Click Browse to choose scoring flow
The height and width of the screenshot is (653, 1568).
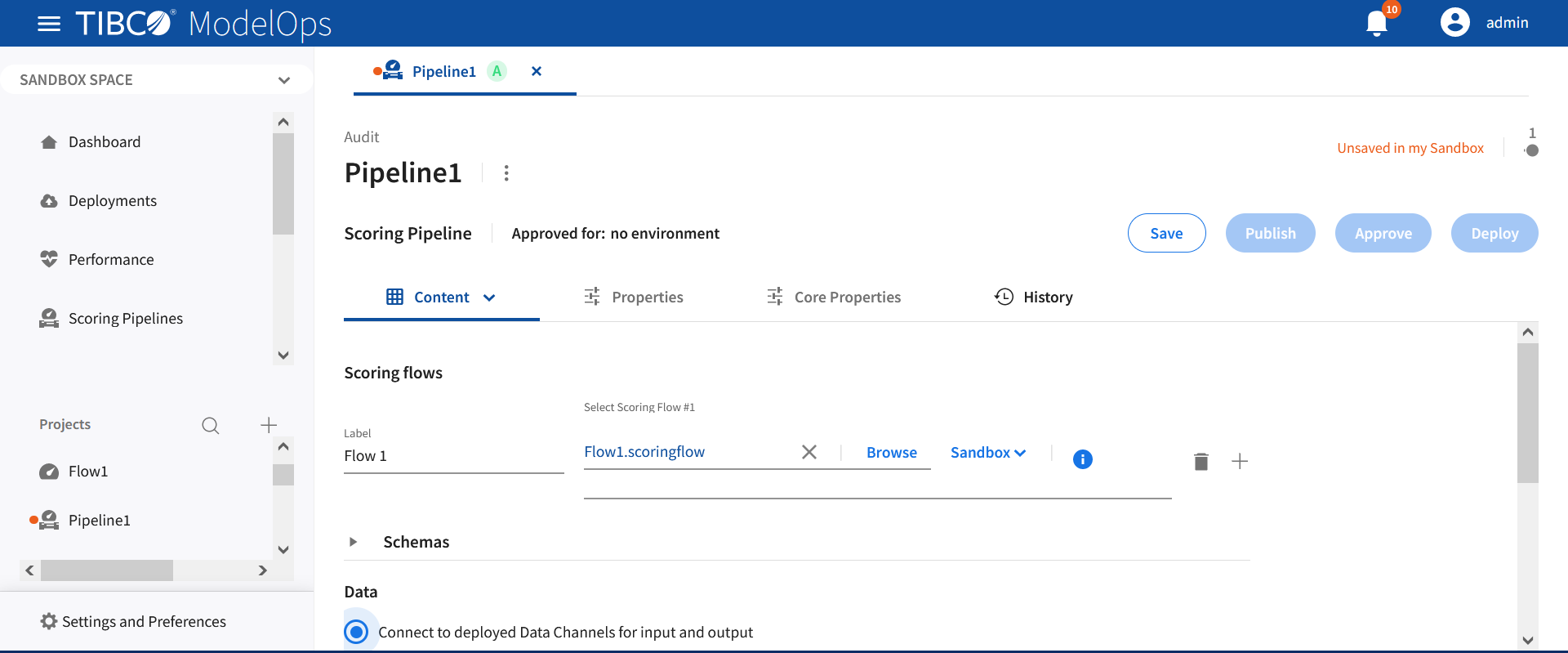click(891, 453)
